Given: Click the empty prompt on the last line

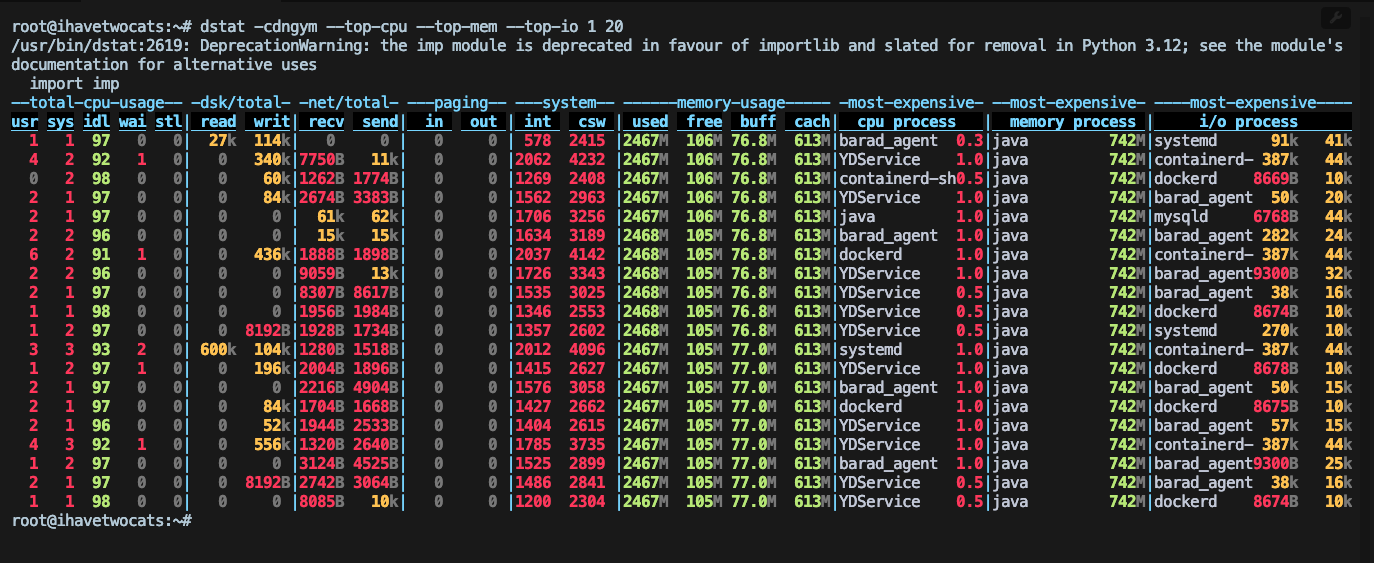Looking at the screenshot, I should 200,521.
